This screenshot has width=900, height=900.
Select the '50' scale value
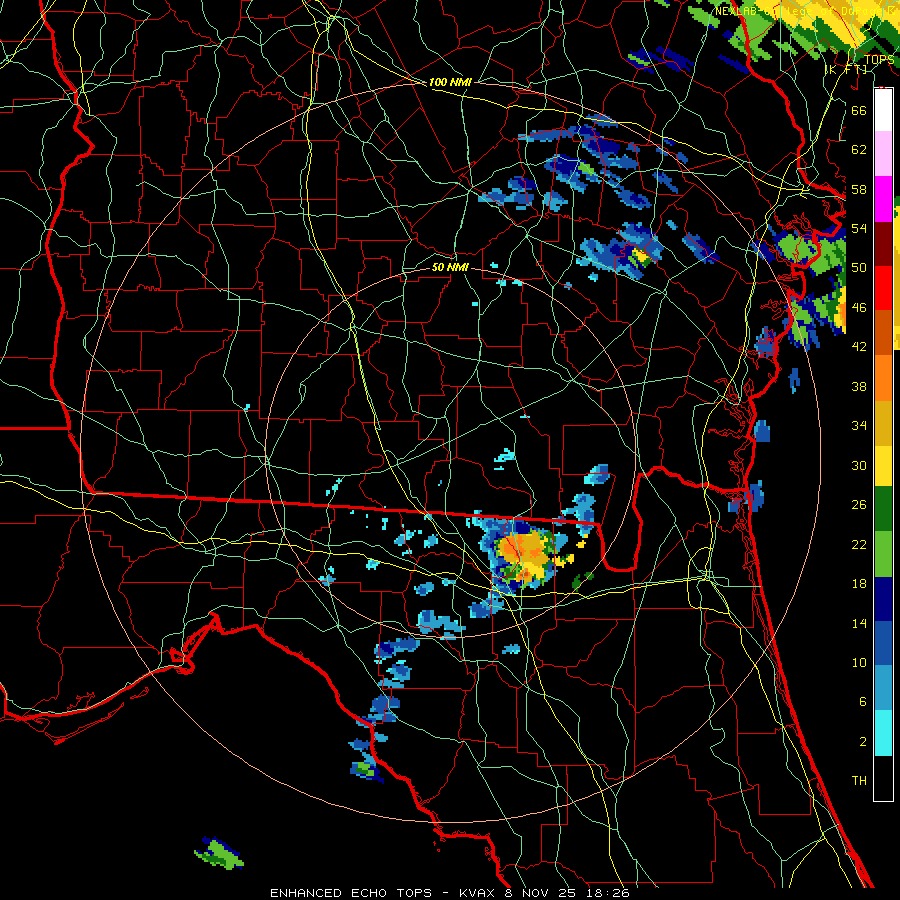point(859,268)
